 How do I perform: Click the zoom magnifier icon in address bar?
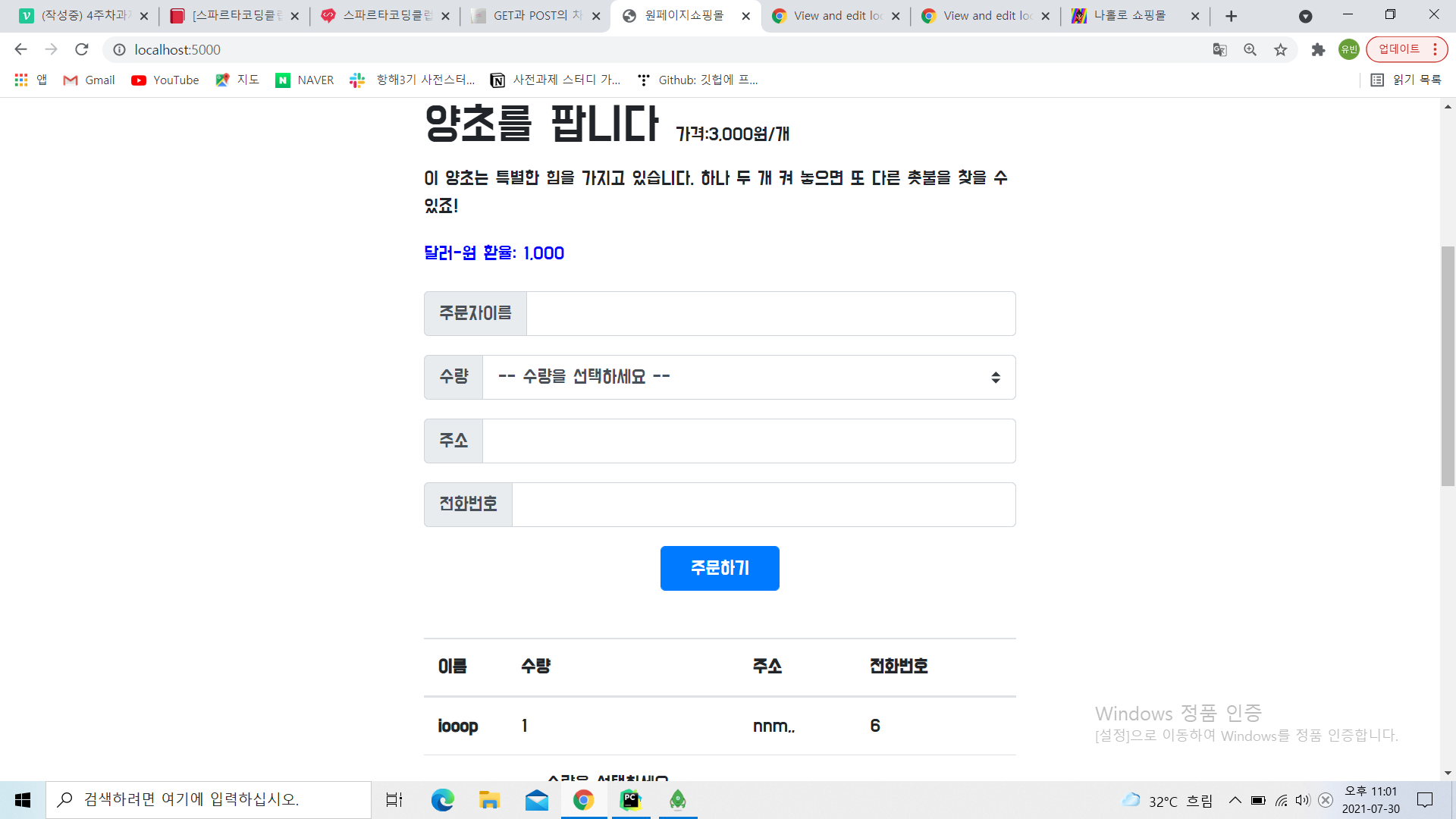pos(1250,50)
